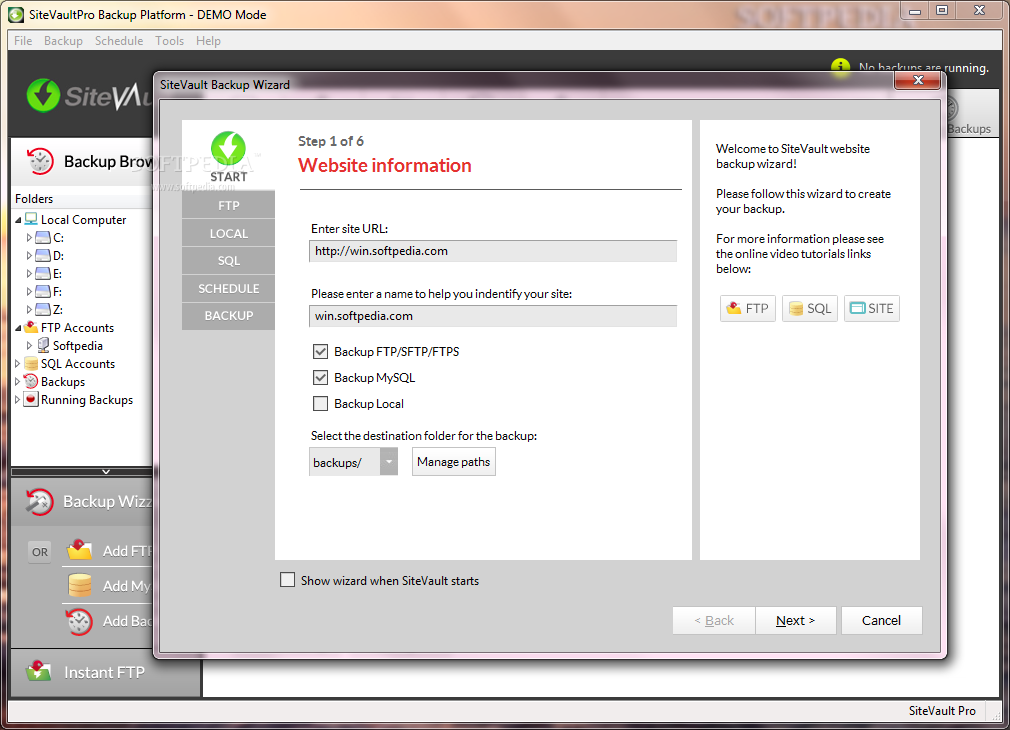
Task: Open the Help menu
Action: click(x=208, y=41)
